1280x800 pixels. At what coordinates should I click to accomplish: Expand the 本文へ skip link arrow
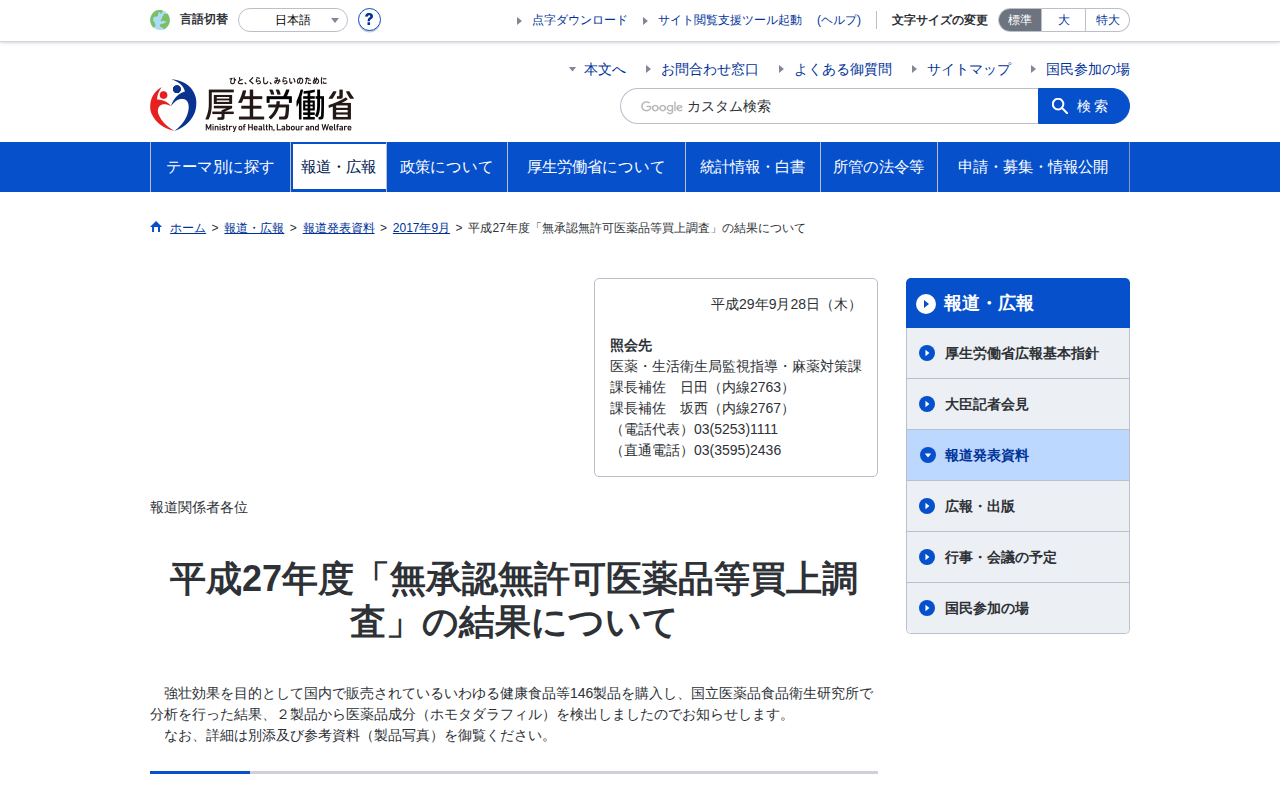click(x=573, y=69)
